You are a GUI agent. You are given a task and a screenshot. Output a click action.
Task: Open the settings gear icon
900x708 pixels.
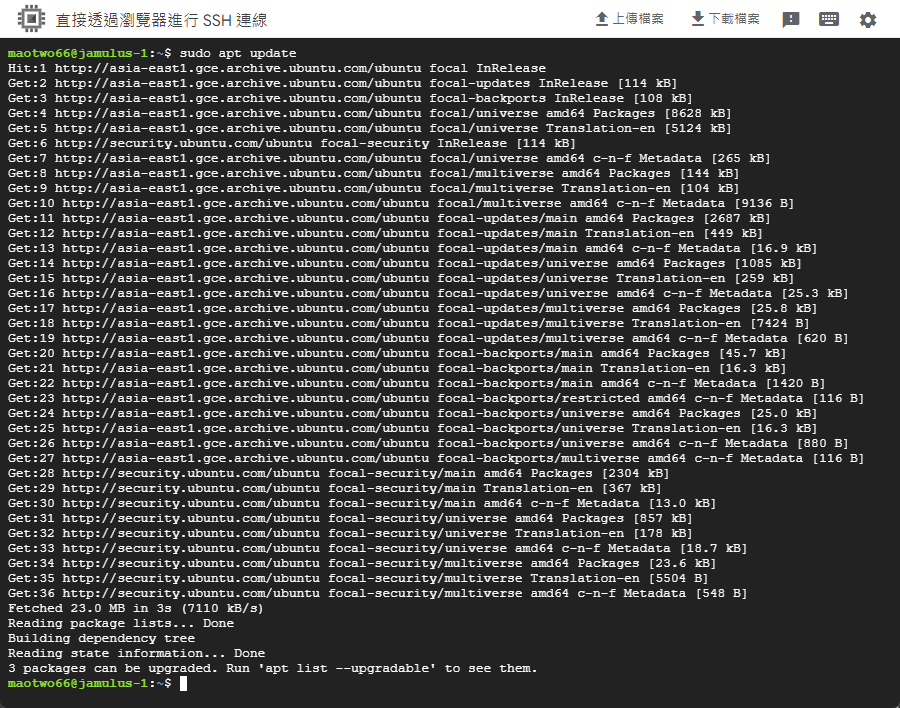(867, 20)
